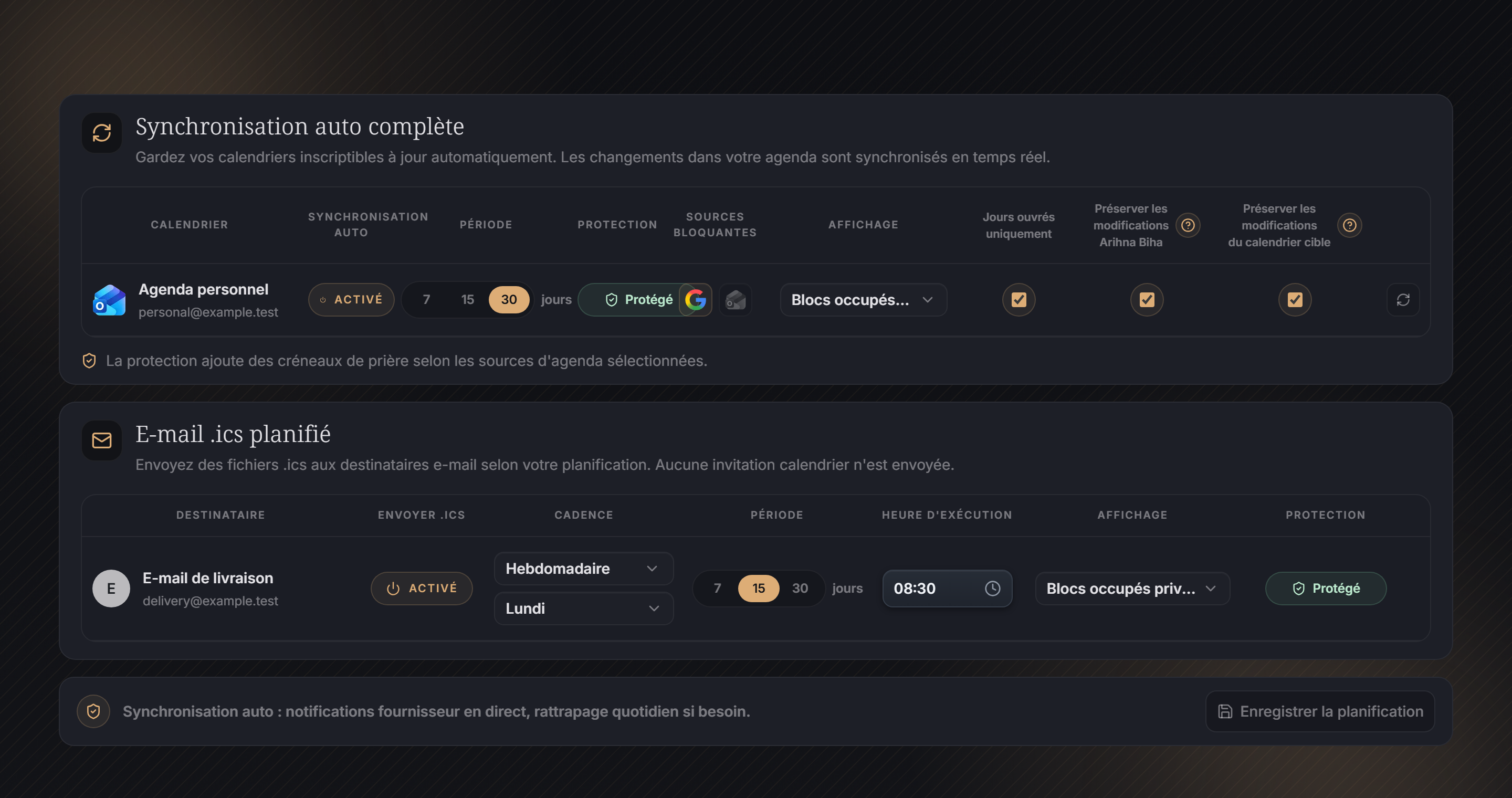Uncheck Préserver les modifications Arihna Biha checkbox
Viewport: 1512px width, 798px height.
click(x=1147, y=300)
